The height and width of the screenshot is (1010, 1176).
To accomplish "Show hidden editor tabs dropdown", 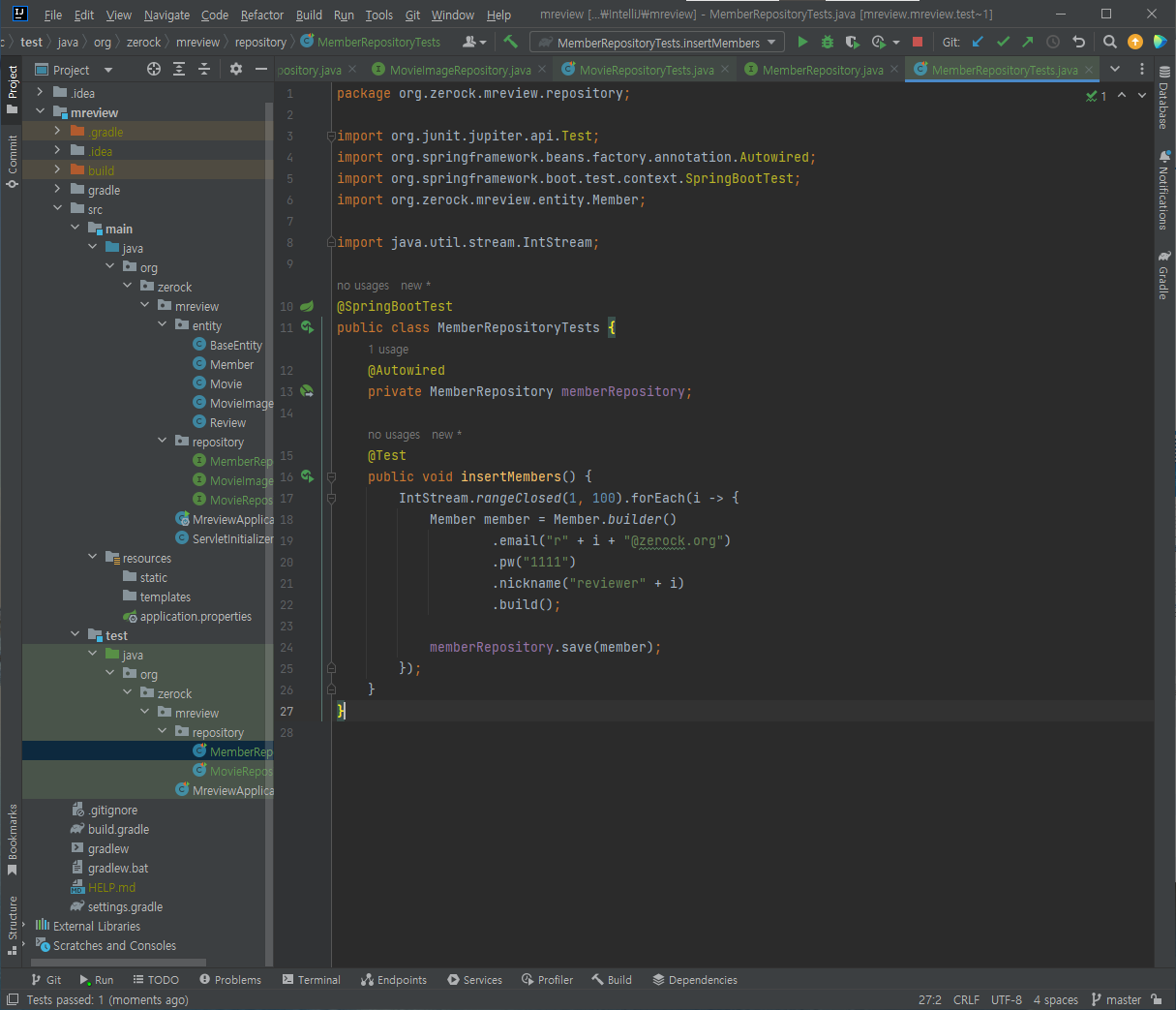I will (1115, 69).
